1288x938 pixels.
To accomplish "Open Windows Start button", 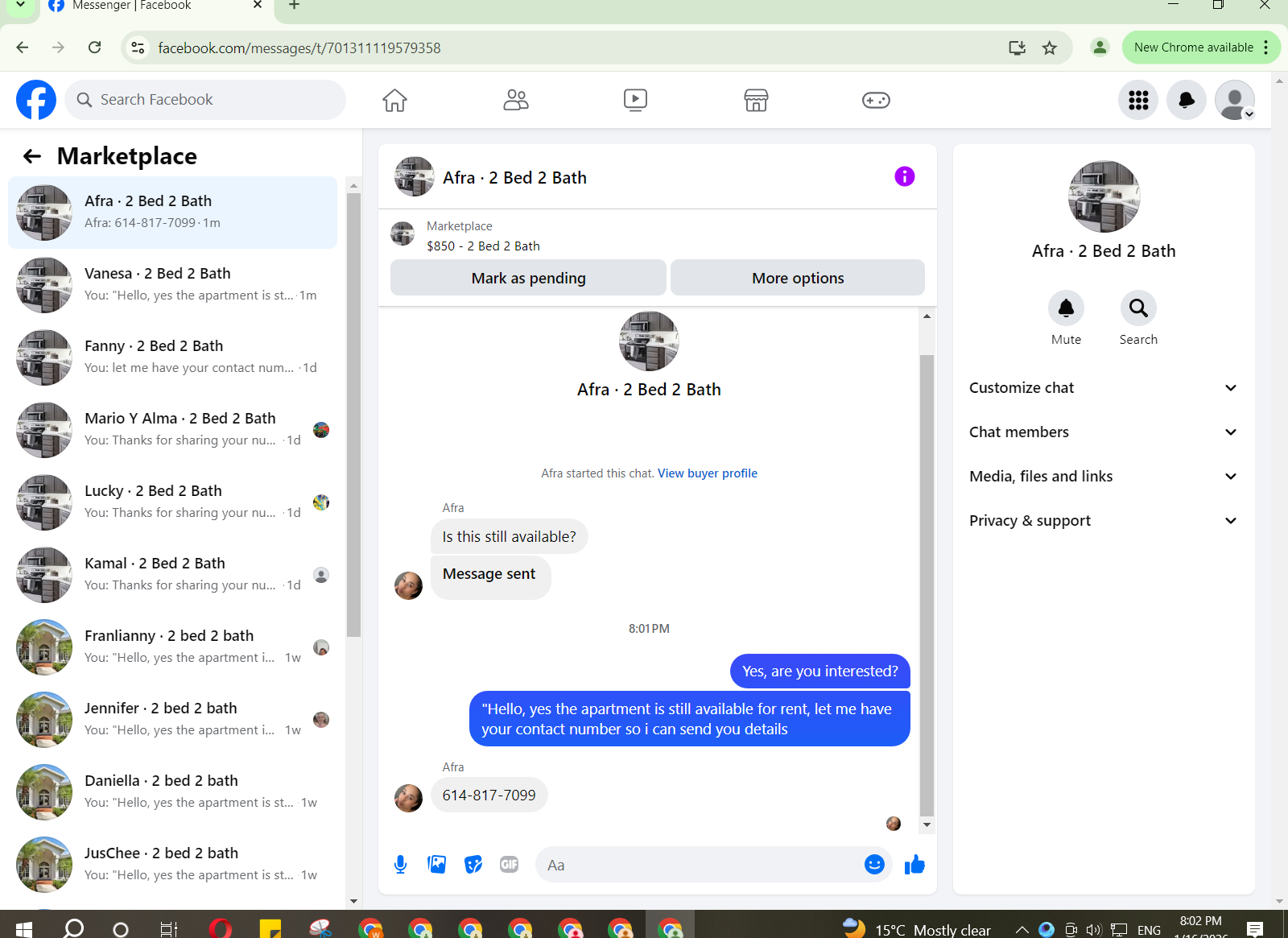I will pos(23,929).
